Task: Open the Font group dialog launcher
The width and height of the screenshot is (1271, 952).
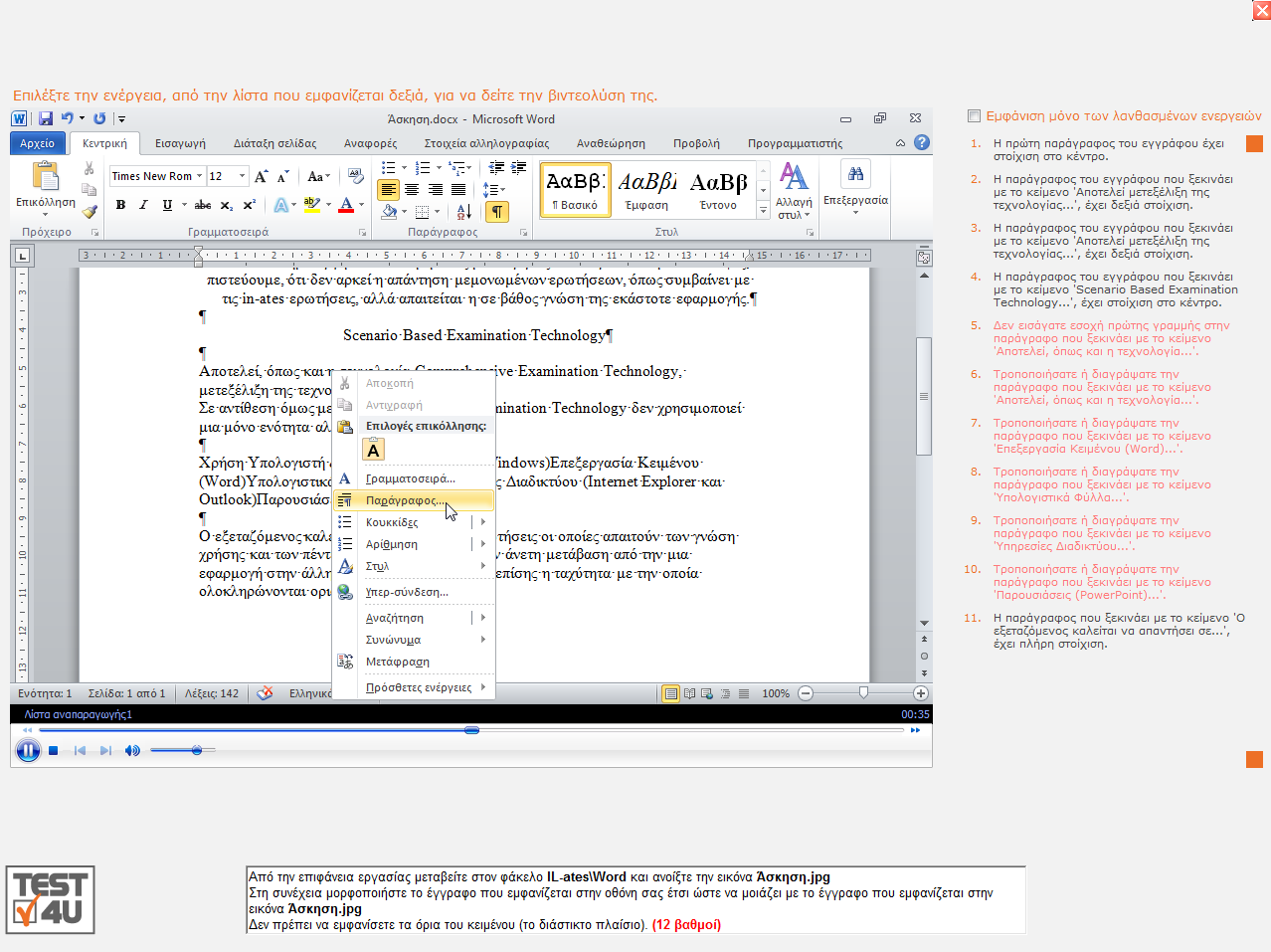Action: click(x=362, y=233)
